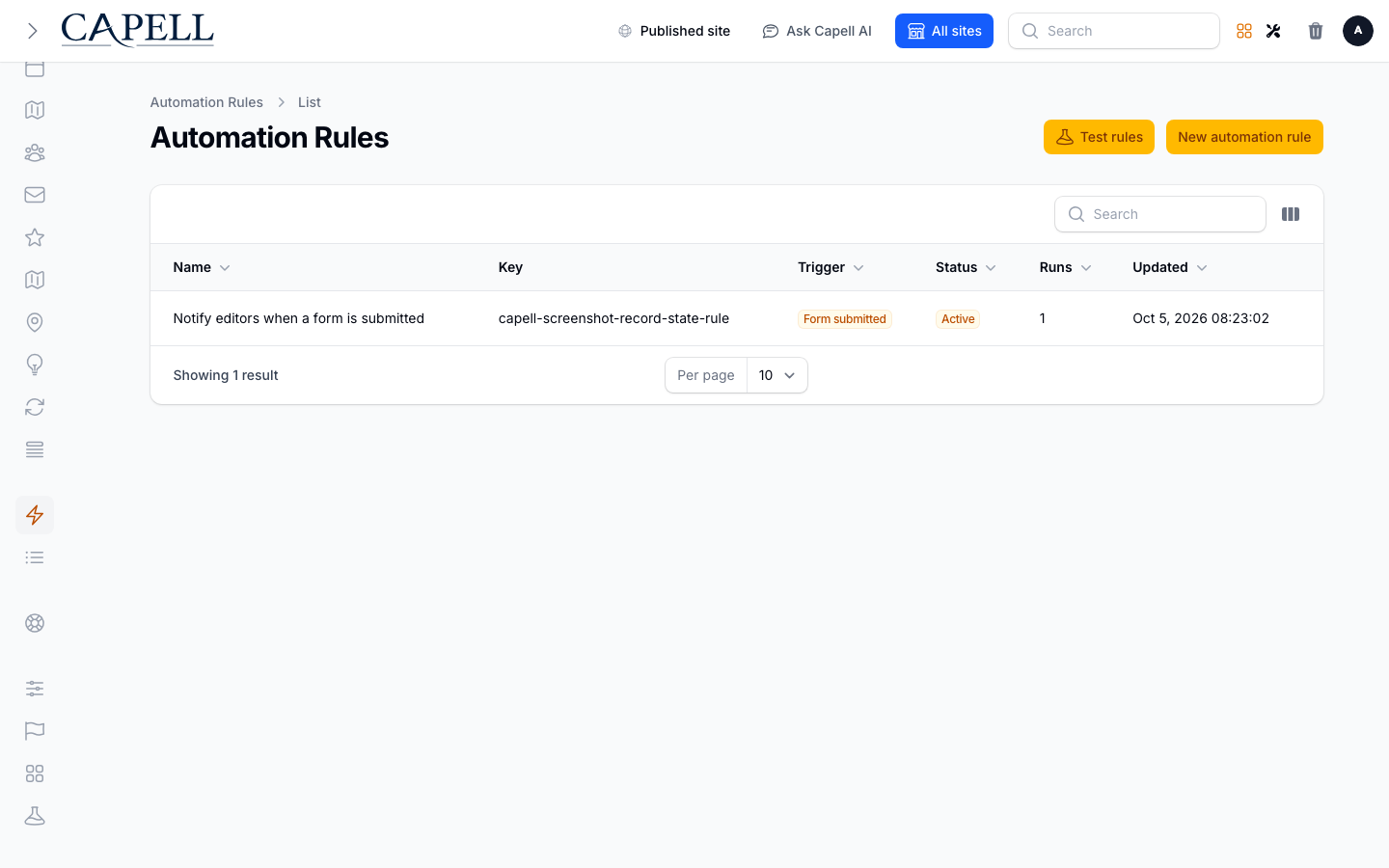Click the 'Active' status badge
1389x868 pixels.
(958, 319)
